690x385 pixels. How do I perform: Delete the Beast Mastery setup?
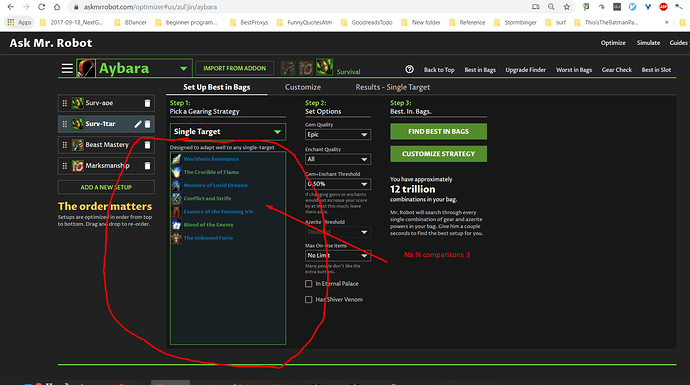(147, 145)
